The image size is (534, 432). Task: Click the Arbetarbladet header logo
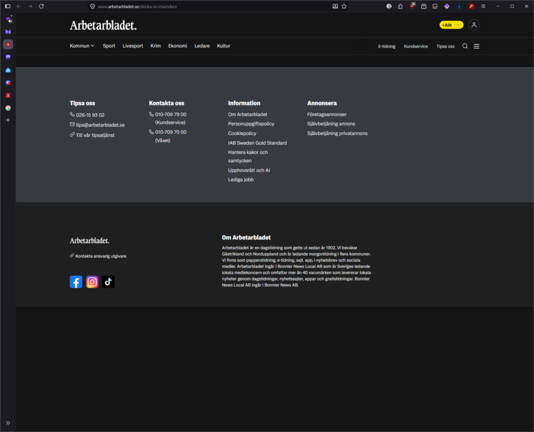point(103,25)
